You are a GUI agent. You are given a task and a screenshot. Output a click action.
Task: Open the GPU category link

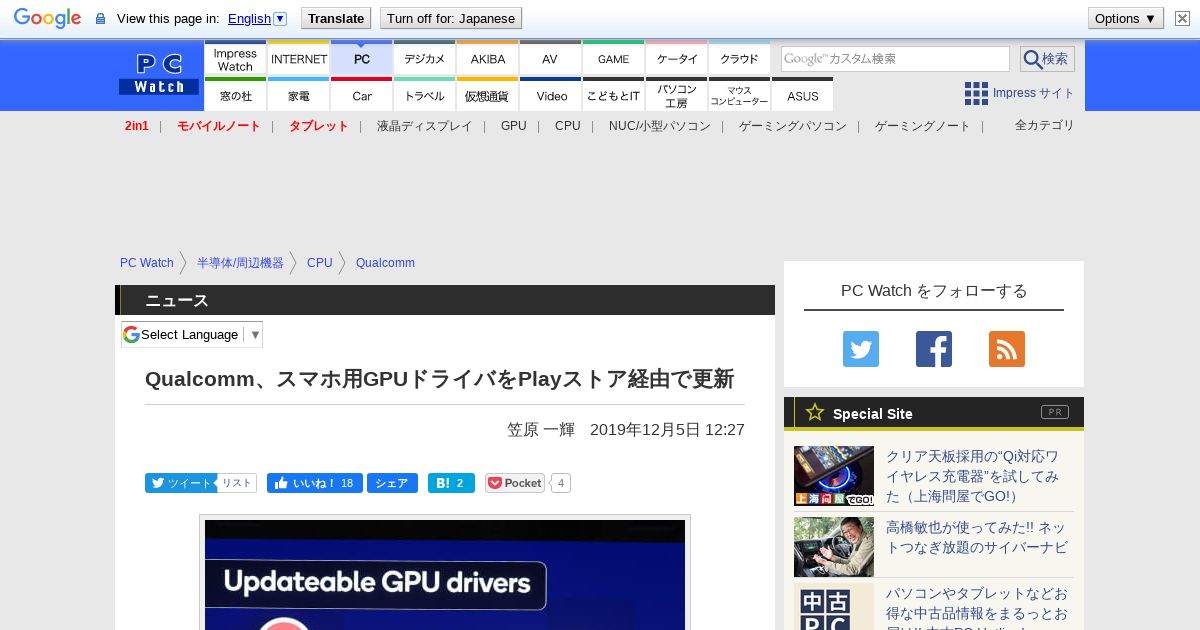tap(514, 126)
